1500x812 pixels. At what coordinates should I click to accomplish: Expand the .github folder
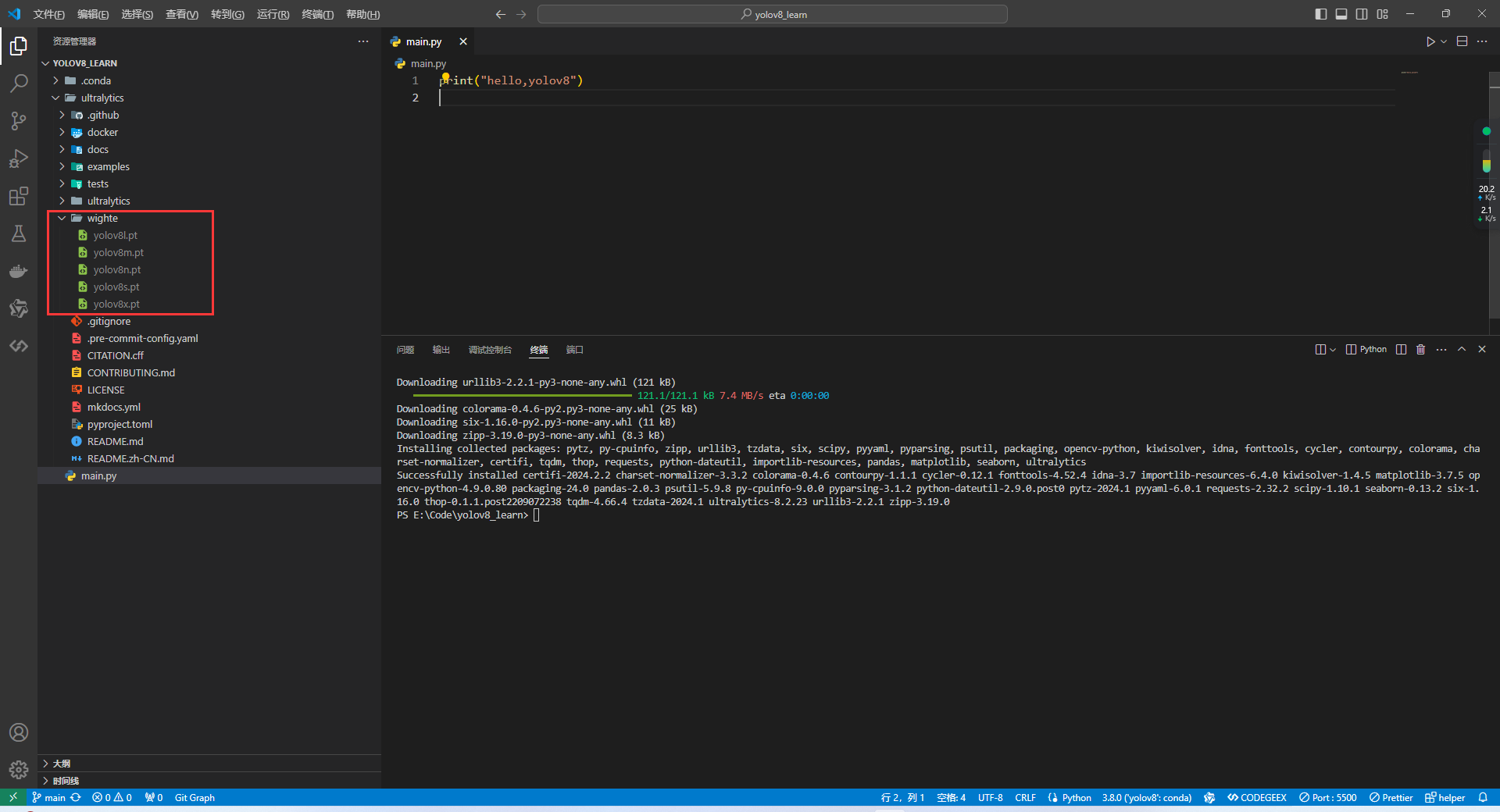tap(209, 115)
